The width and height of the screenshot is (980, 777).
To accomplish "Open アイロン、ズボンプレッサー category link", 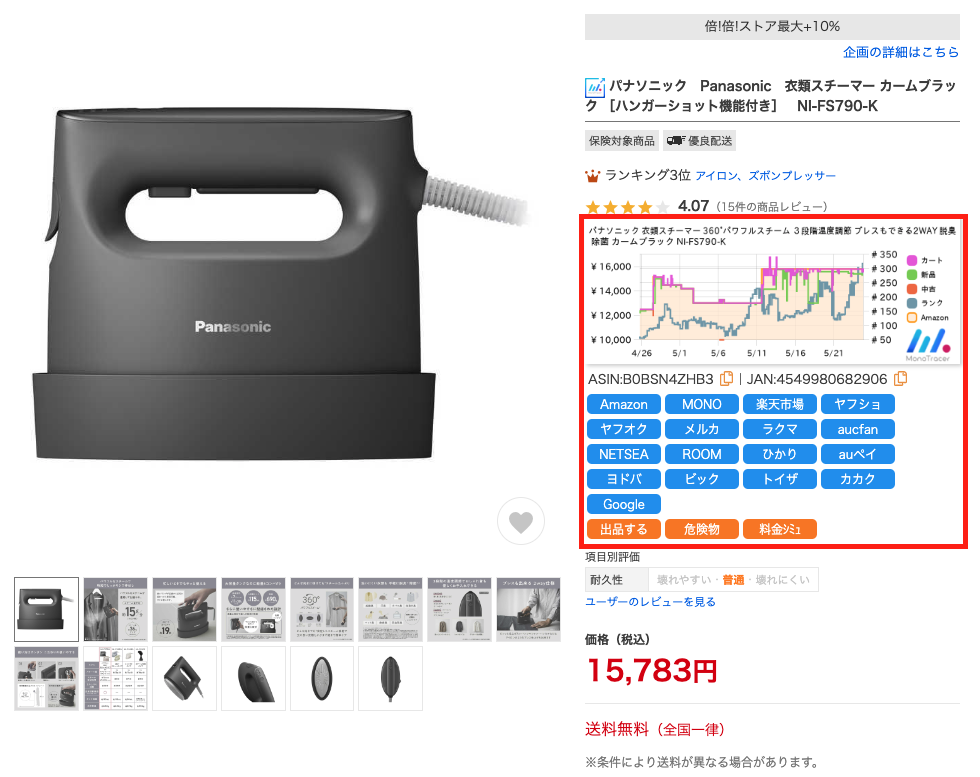I will [765, 176].
